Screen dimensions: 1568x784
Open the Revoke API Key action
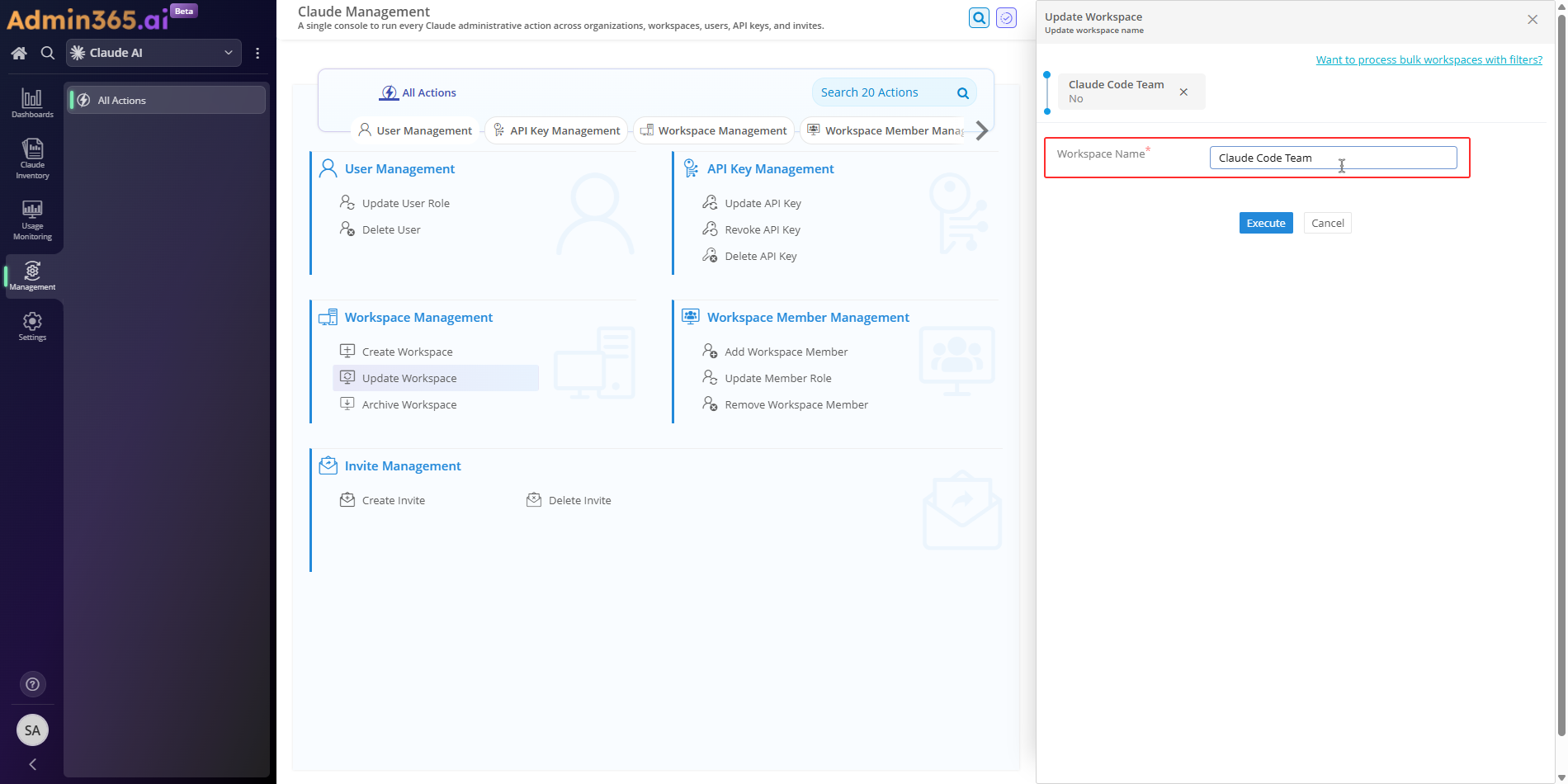click(x=763, y=229)
